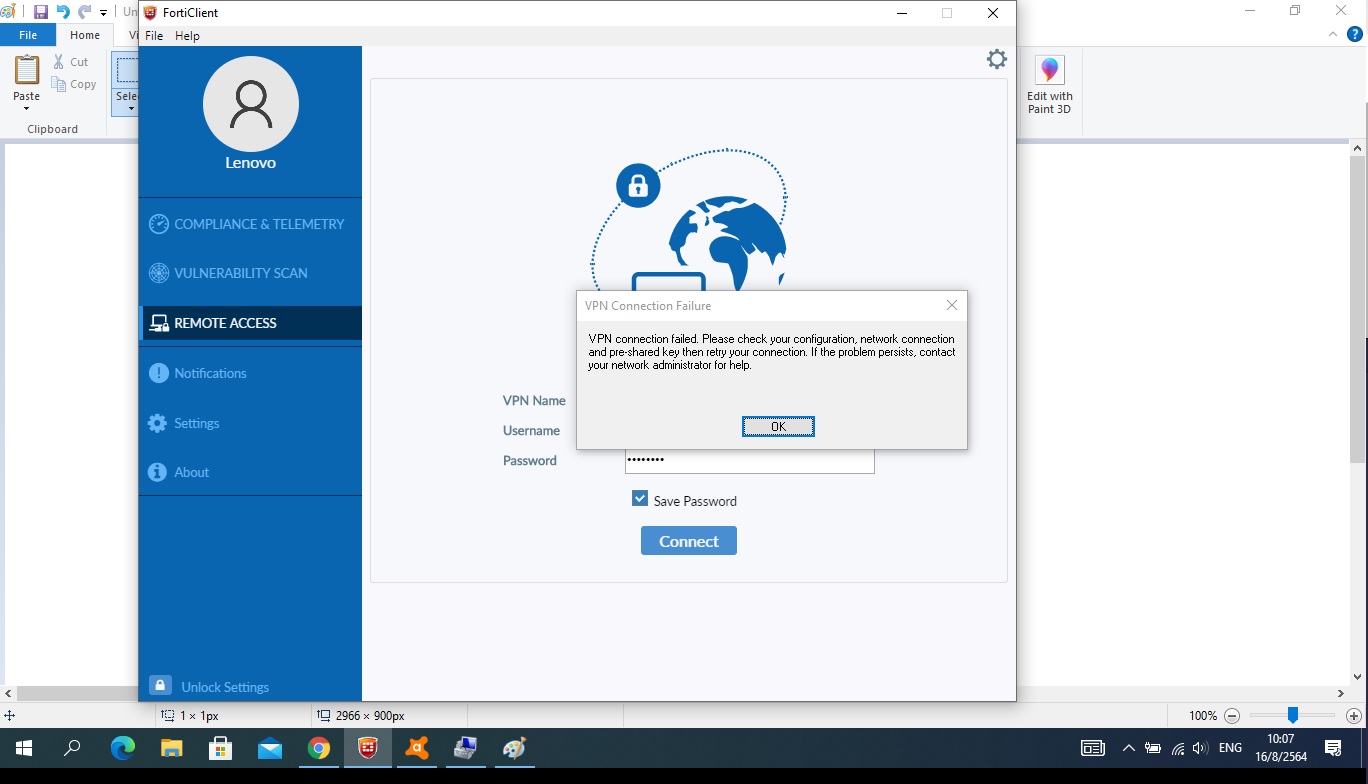Click Redo arrow in Paint toolbar

tap(85, 12)
